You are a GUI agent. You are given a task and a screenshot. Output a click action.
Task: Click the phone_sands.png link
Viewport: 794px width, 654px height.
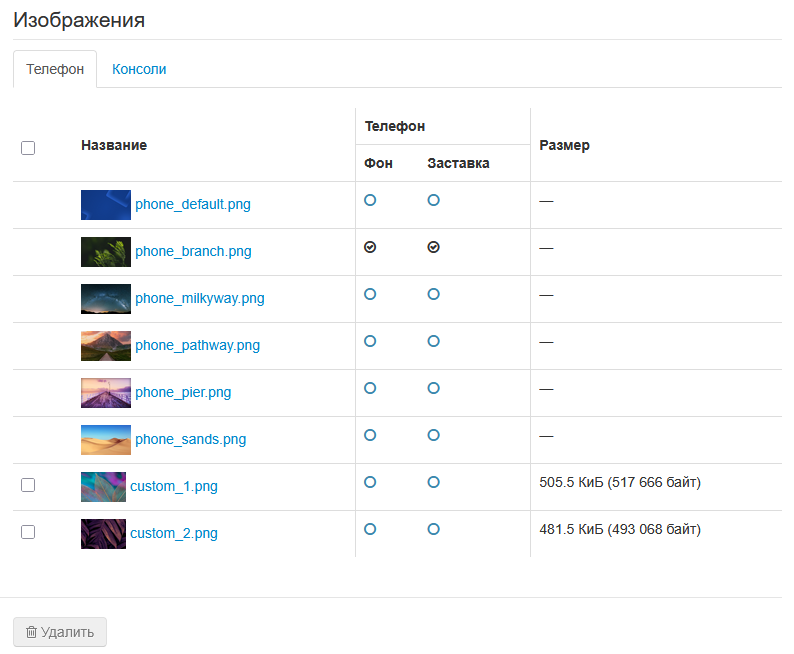tap(190, 440)
